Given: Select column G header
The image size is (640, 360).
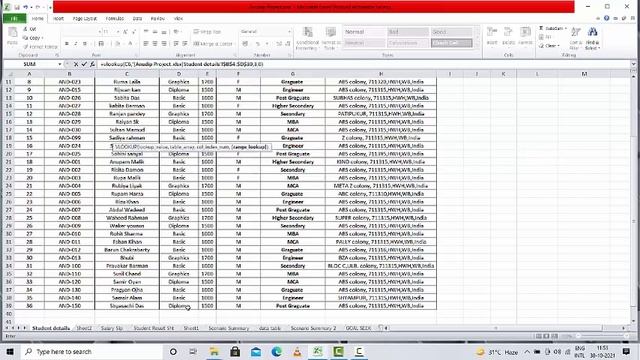Looking at the screenshot, I should click(293, 74).
